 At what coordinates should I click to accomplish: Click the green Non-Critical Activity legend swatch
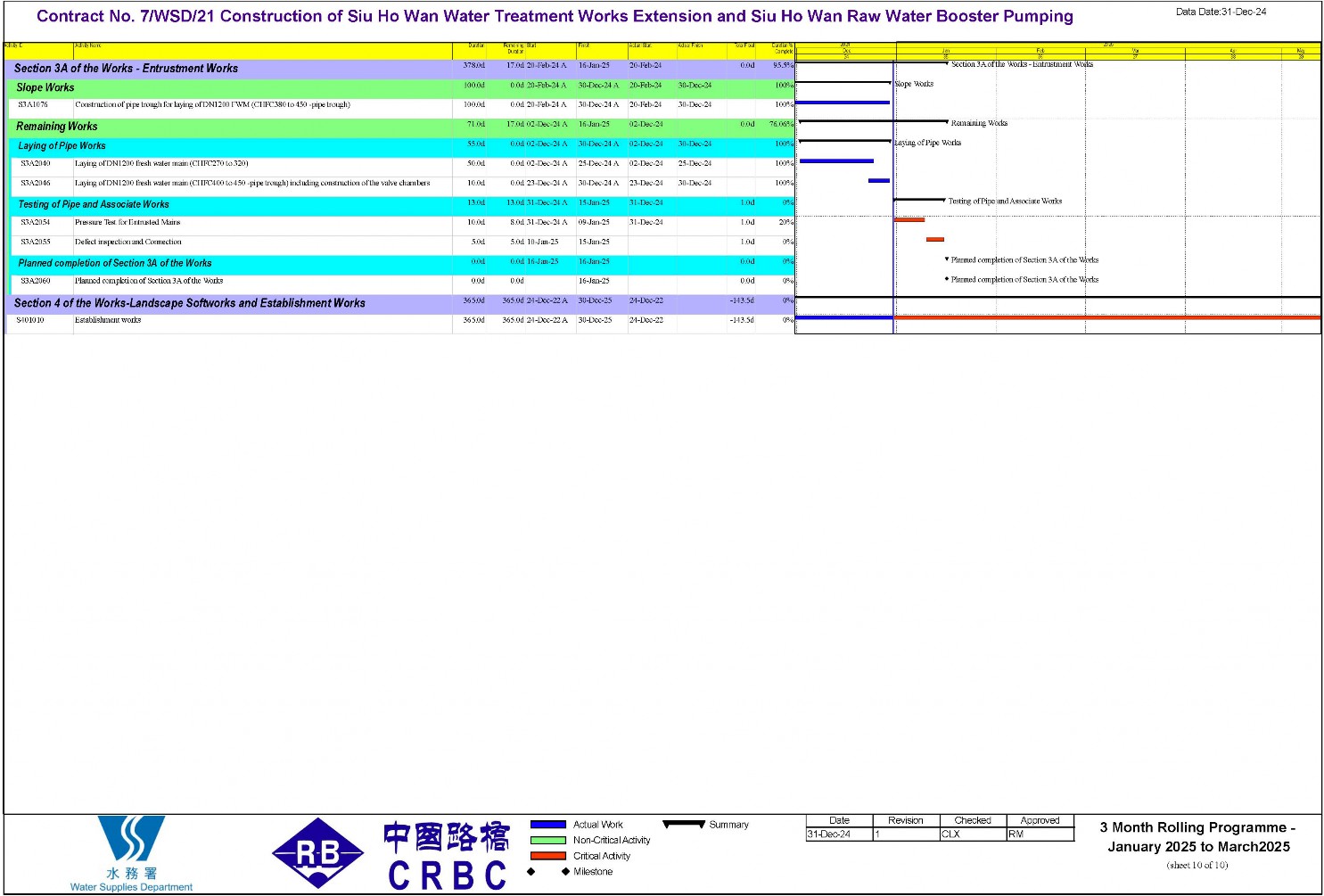(548, 840)
